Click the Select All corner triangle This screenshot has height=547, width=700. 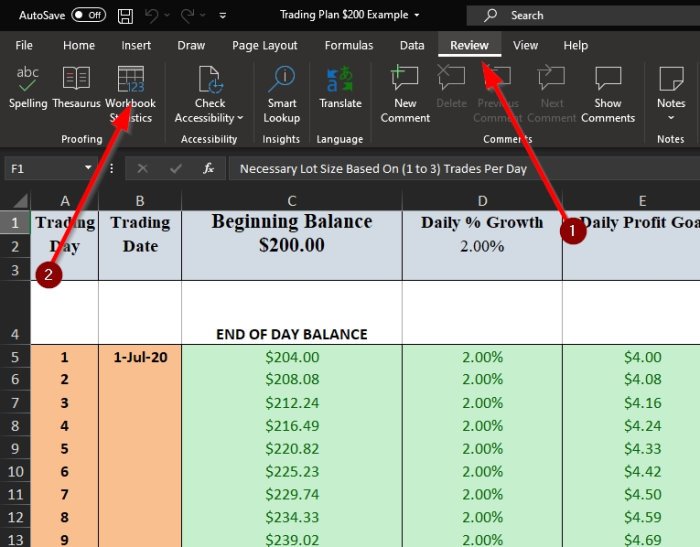(20, 201)
